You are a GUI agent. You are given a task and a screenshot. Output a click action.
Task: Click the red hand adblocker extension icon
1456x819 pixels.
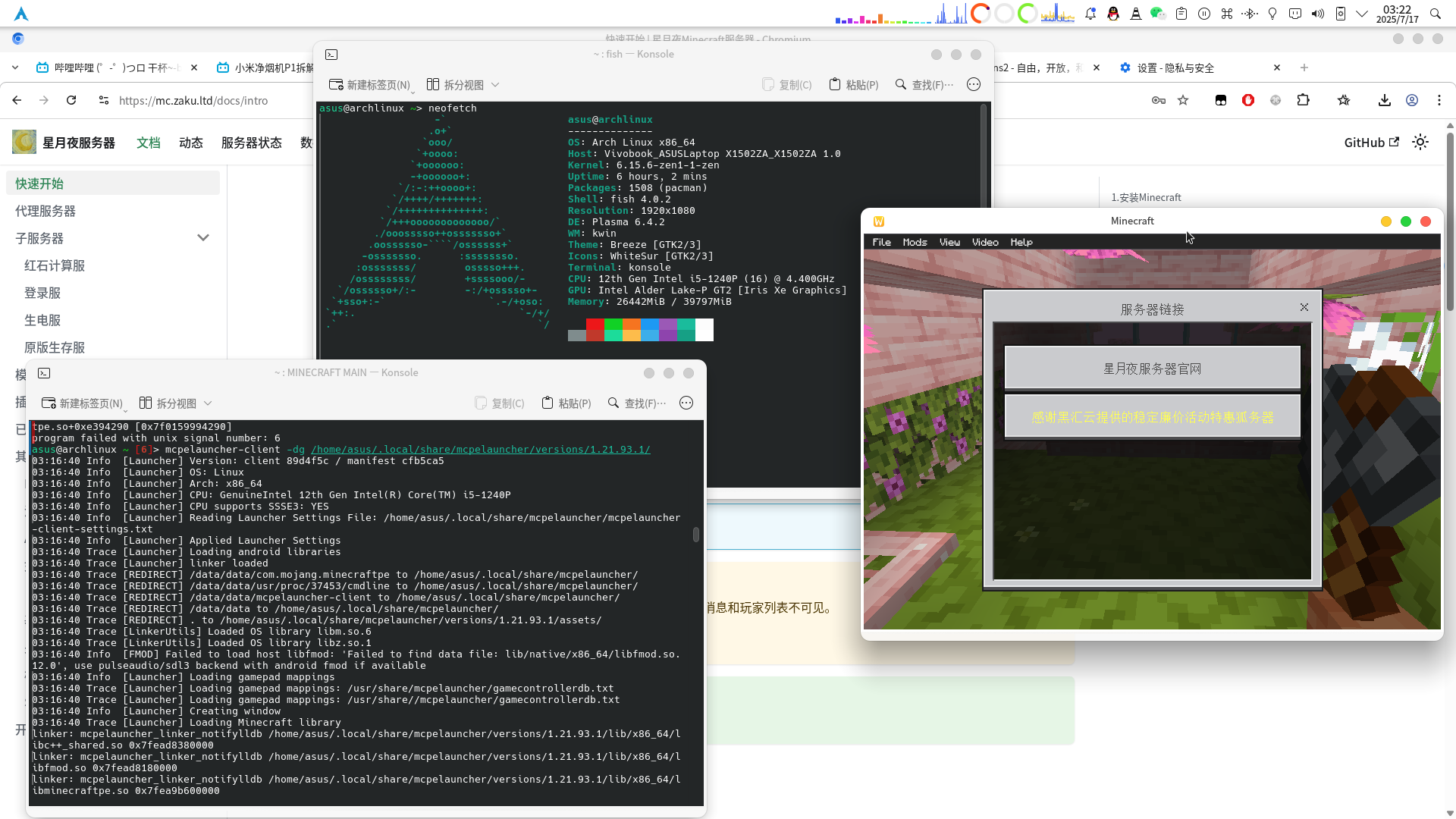click(x=1248, y=100)
